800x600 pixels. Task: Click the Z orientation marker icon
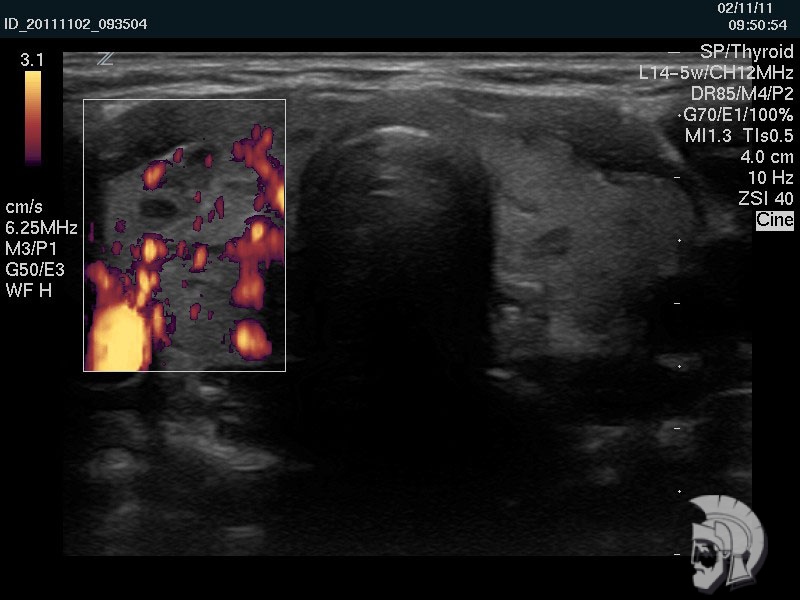click(105, 59)
